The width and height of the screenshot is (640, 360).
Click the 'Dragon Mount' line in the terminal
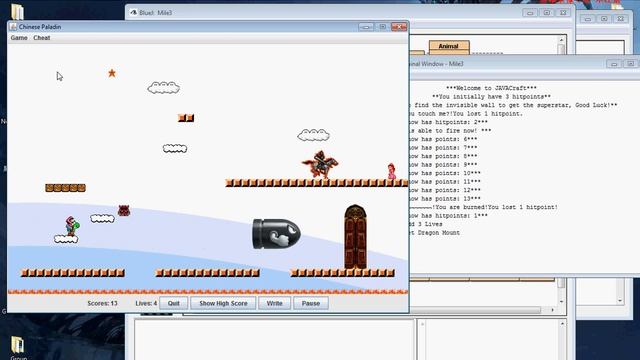pos(435,233)
